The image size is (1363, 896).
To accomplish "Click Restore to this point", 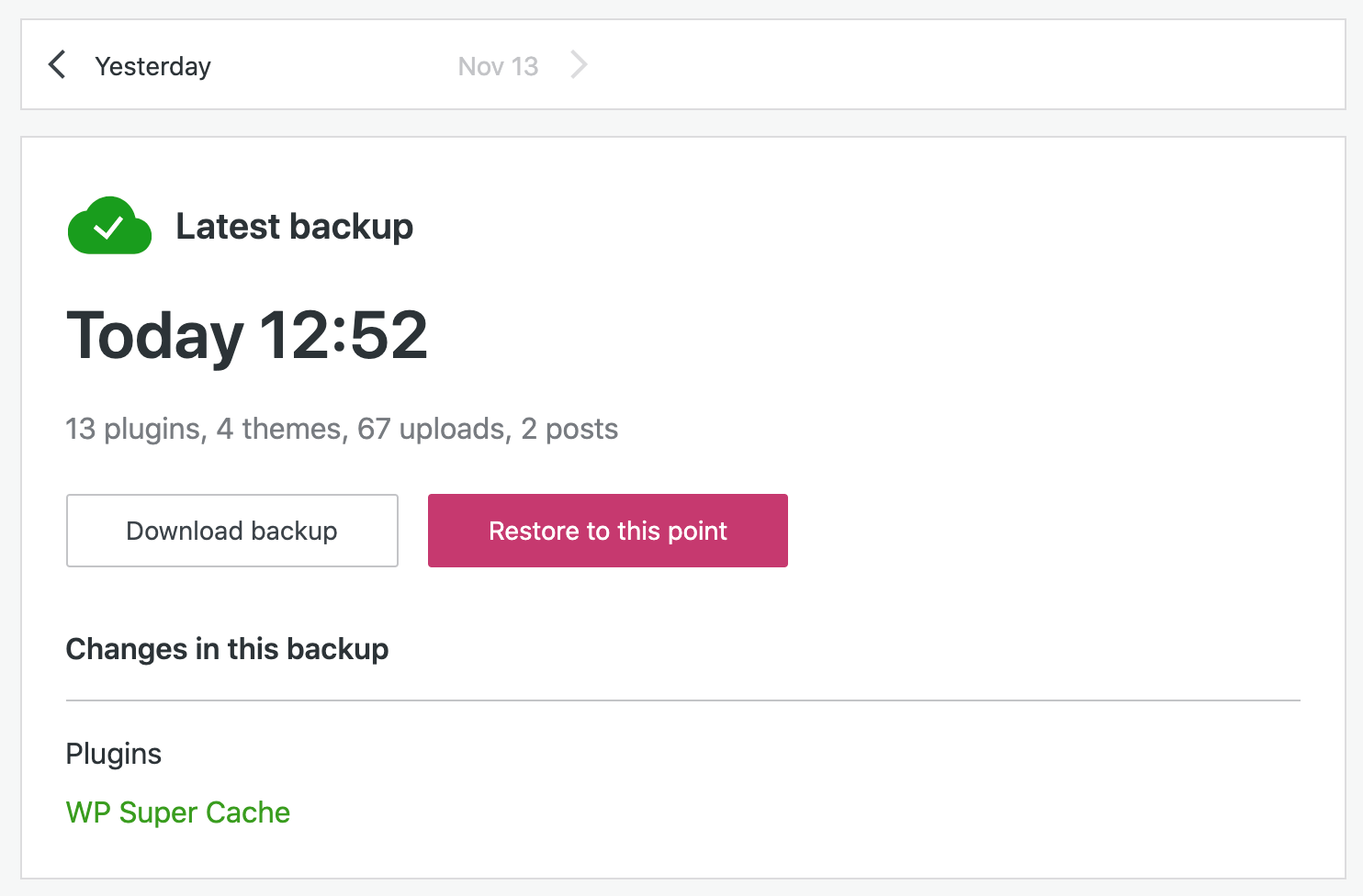I will pyautogui.click(x=607, y=531).
